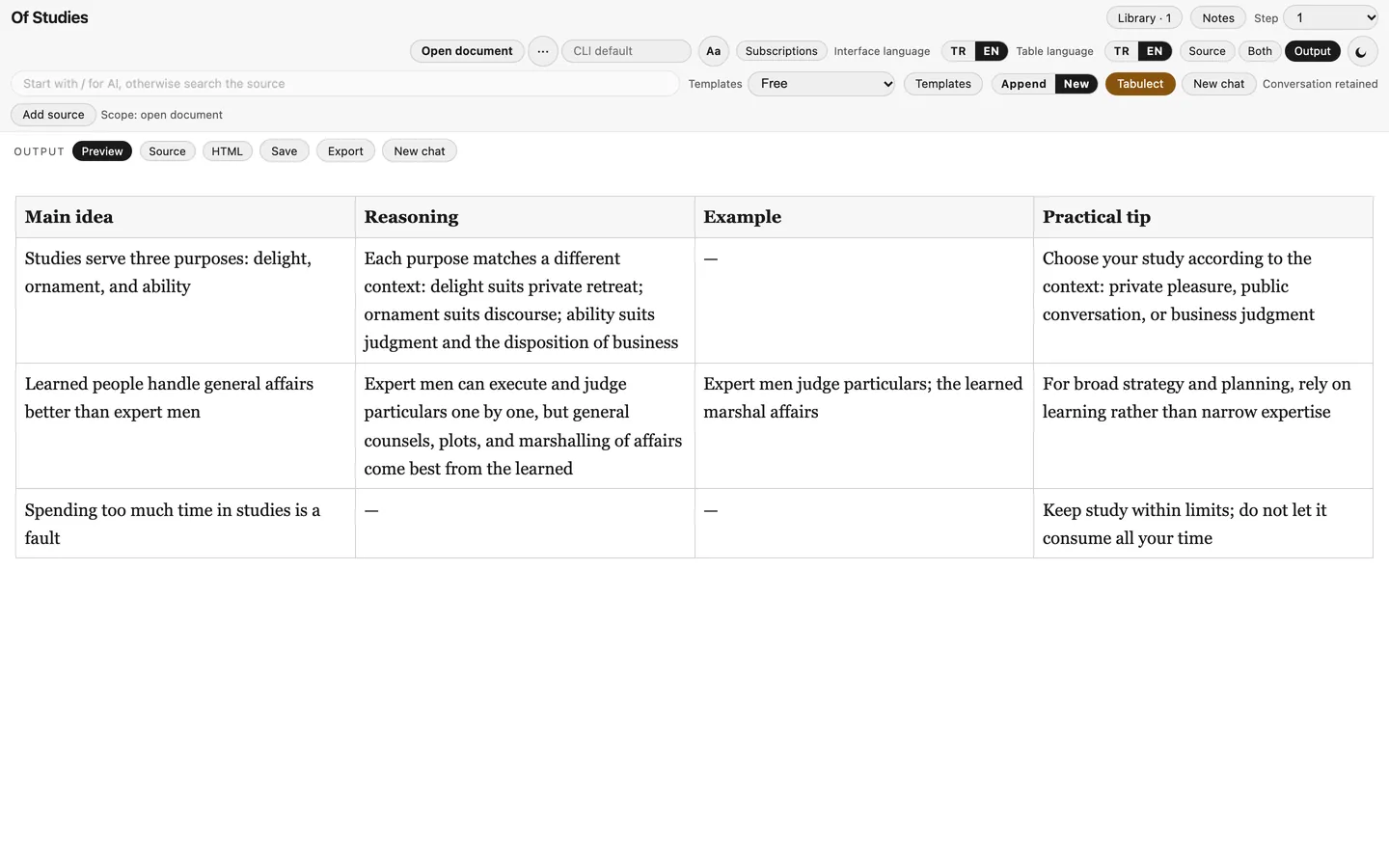Click the Practical tip column header
1389x868 pixels.
pos(1203,217)
